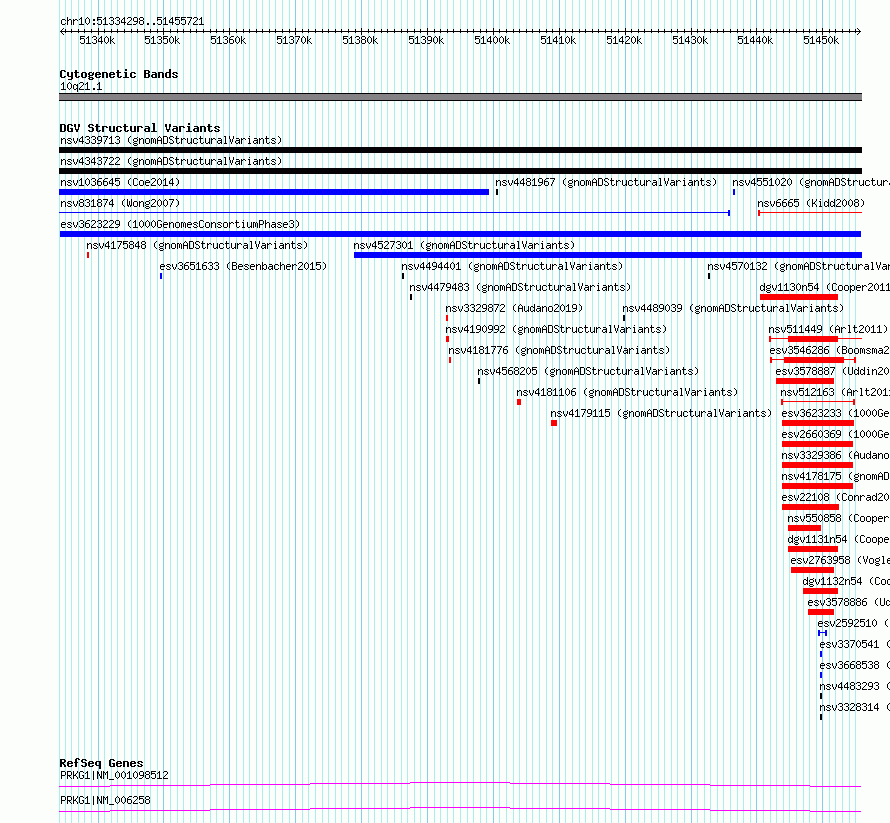Screen dimensions: 890x823
Task: Click esv3668538 variant label
Action: (x=854, y=665)
